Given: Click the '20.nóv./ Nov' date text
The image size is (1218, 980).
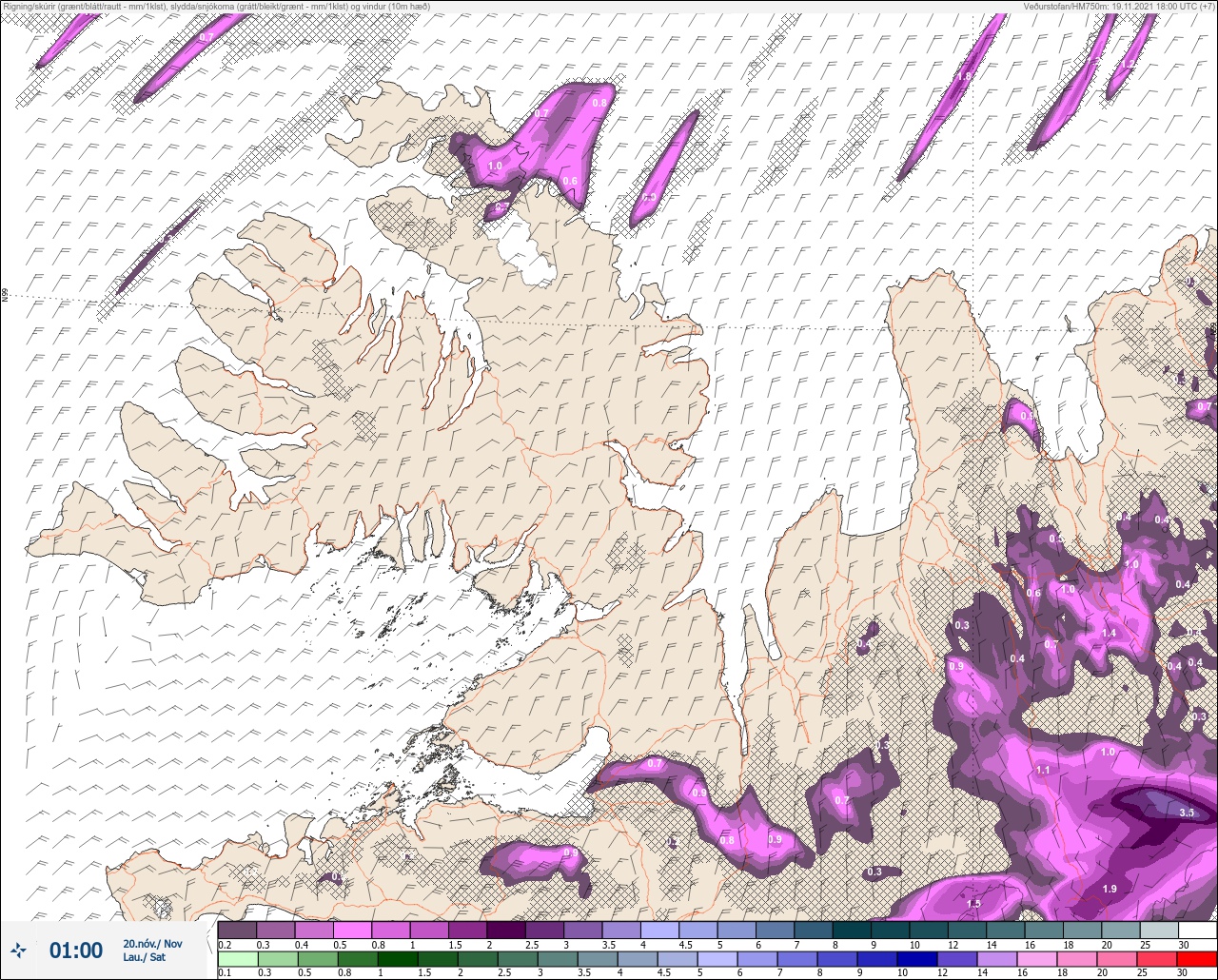Looking at the screenshot, I should coord(151,944).
